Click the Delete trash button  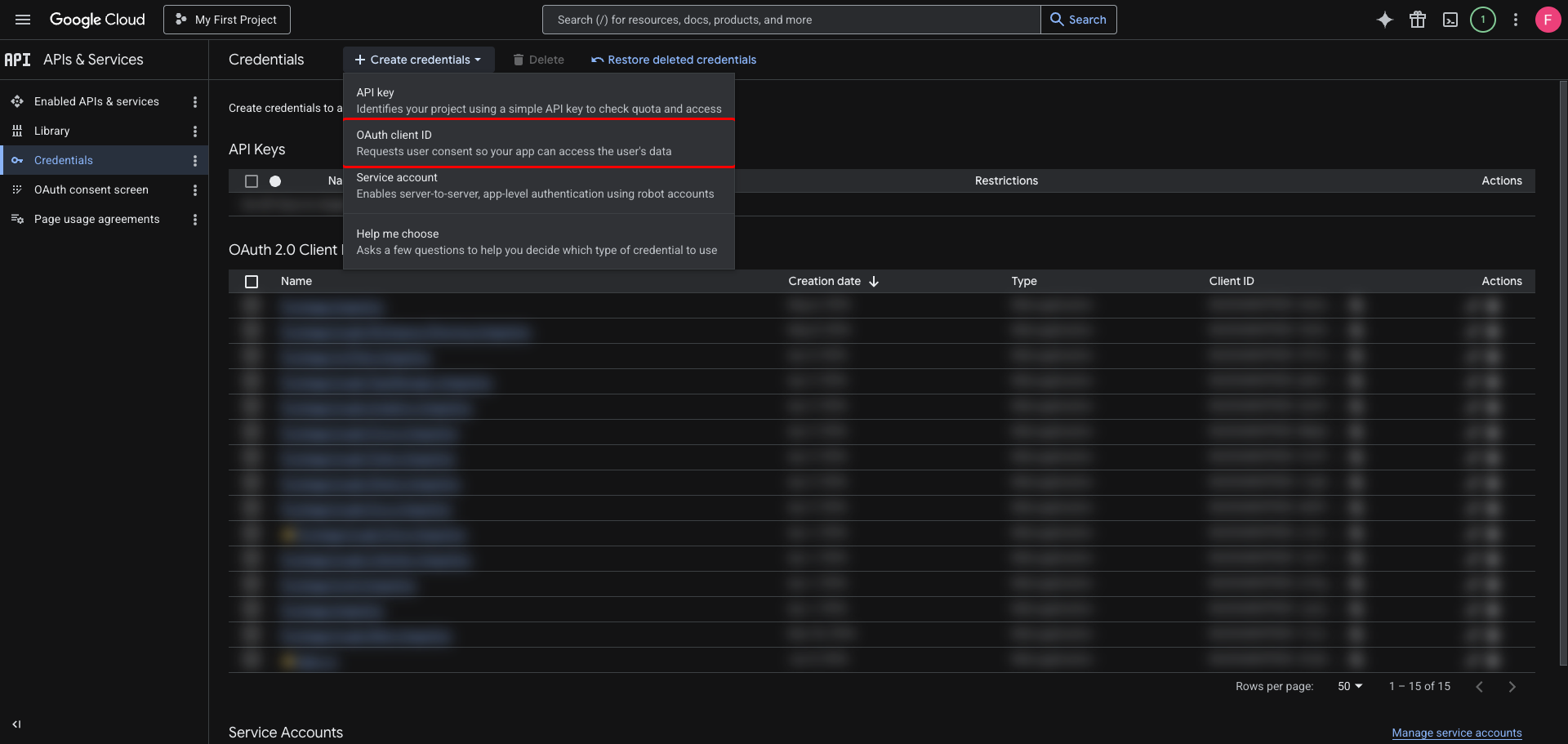tap(538, 60)
